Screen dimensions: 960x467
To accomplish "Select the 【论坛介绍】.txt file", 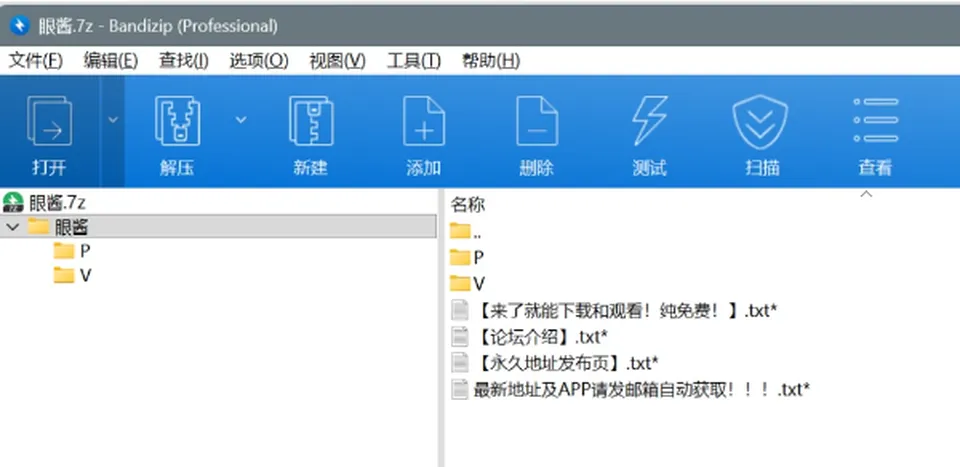I will (530, 337).
